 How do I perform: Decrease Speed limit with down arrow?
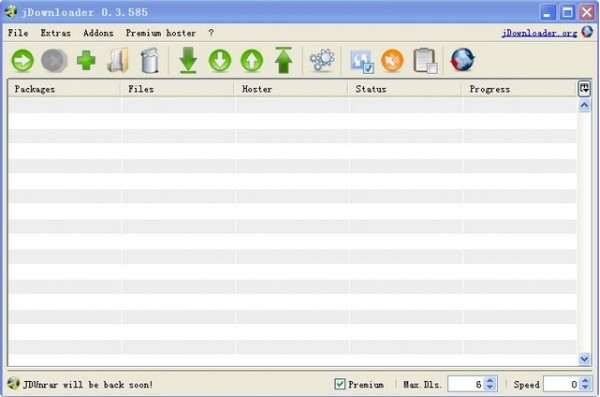[x=585, y=387]
